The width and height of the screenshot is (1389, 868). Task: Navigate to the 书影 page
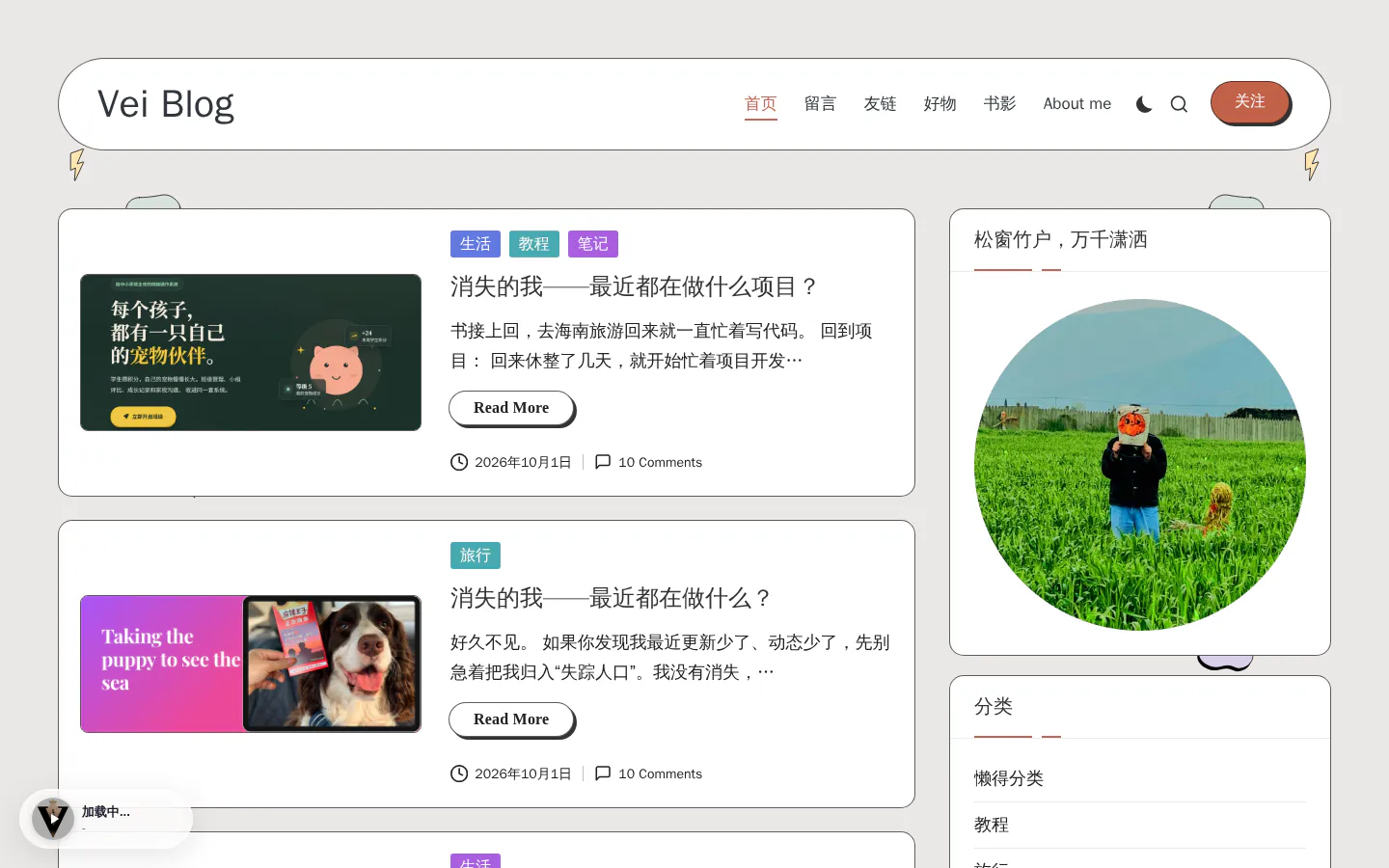pyautogui.click(x=1000, y=104)
